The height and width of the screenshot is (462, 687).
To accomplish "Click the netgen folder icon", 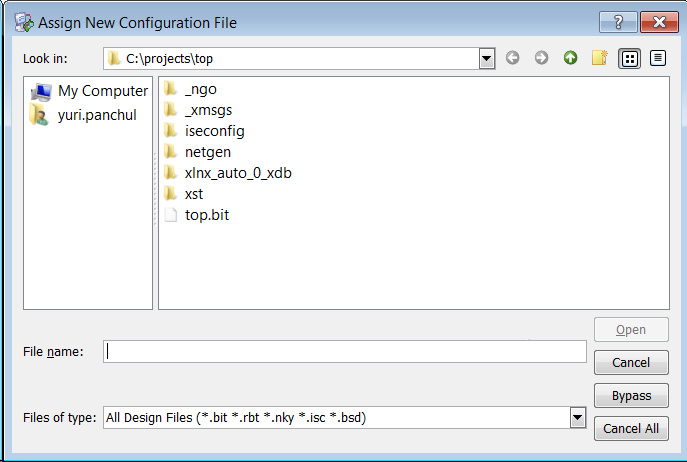I will coord(171,152).
